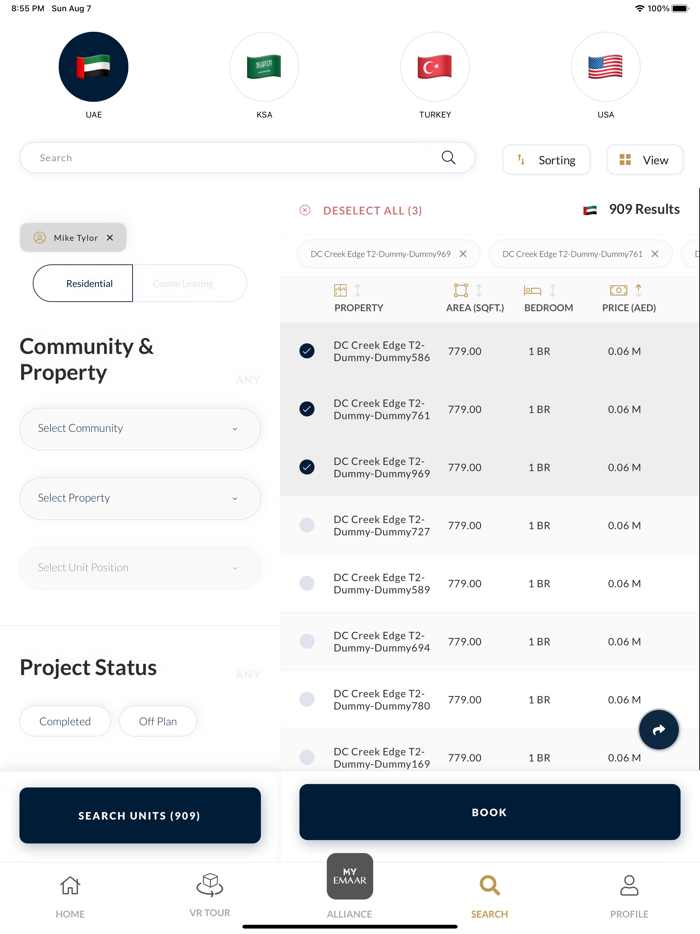Click 1 BR in Dummy780 row

(x=539, y=699)
